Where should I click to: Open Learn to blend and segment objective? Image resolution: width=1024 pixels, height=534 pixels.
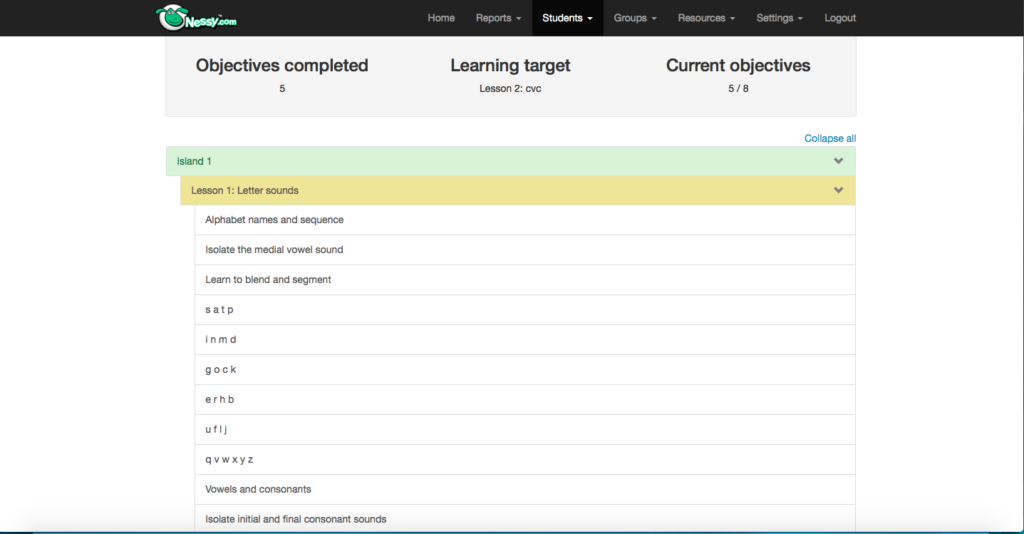[x=268, y=280]
